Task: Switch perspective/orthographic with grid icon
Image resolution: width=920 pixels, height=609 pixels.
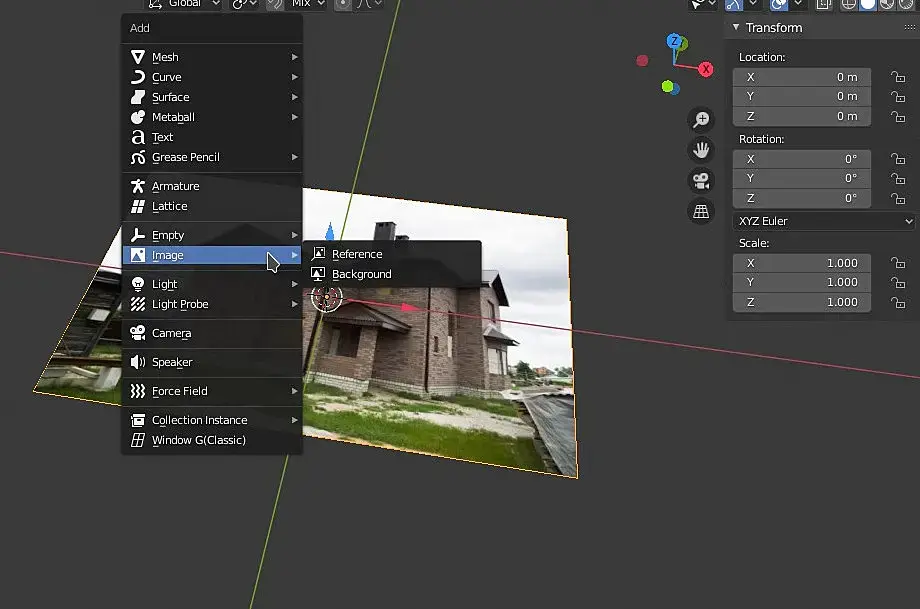Action: tap(702, 212)
